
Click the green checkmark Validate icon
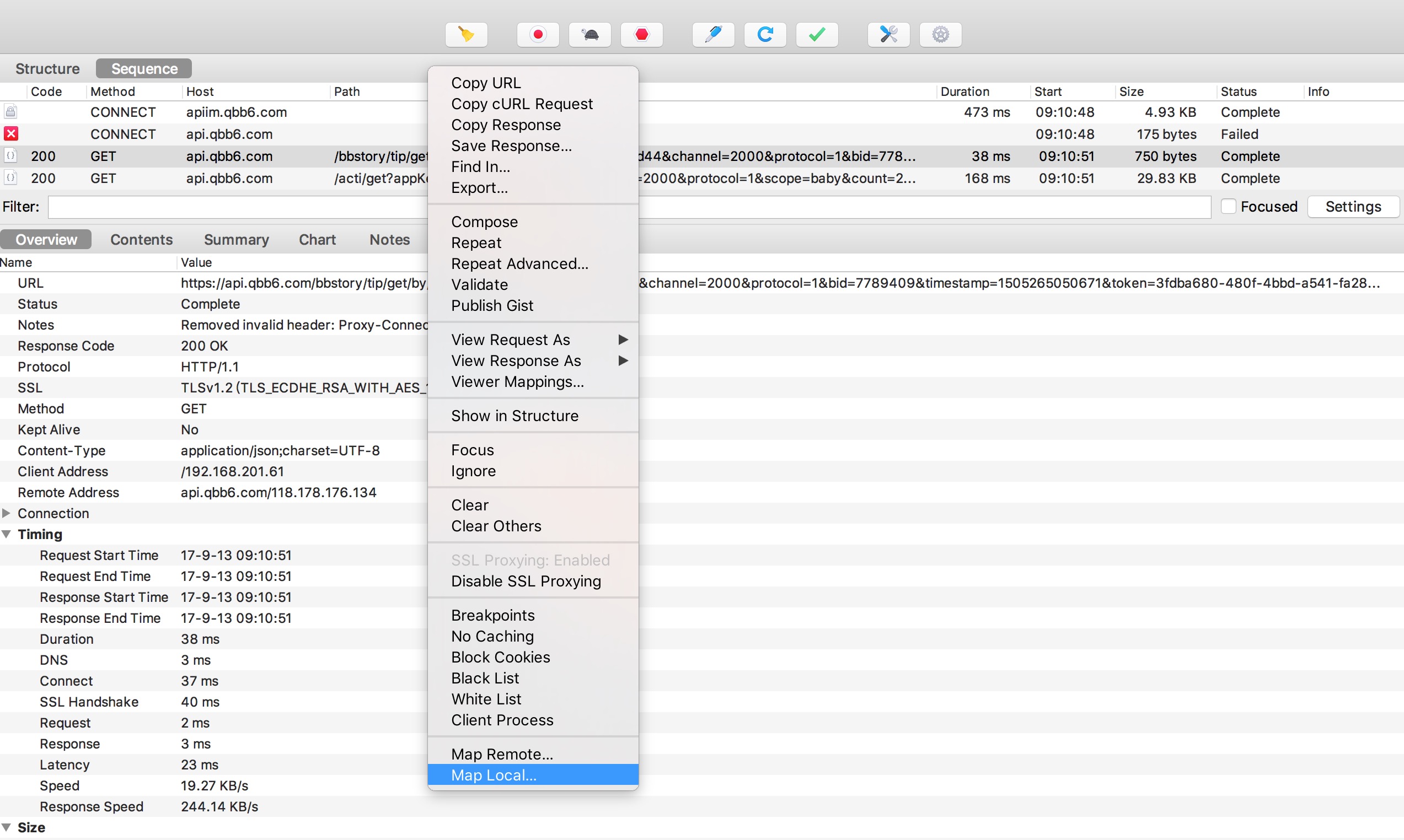coord(817,35)
